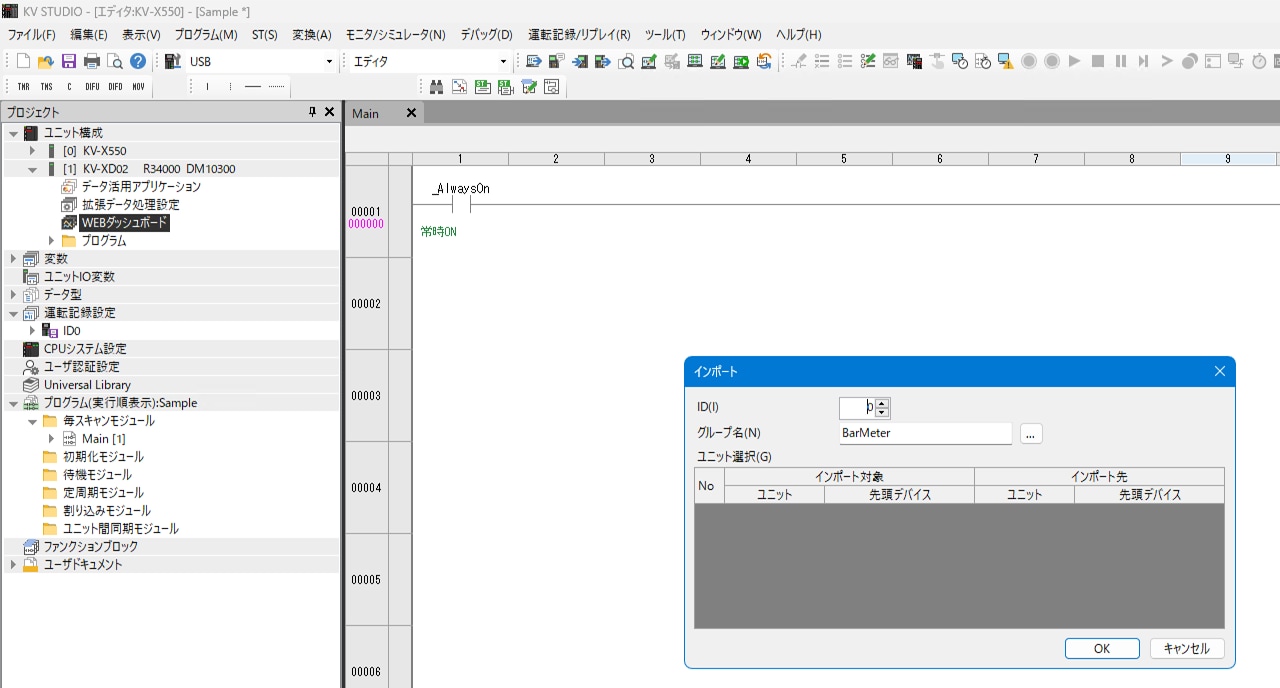The width and height of the screenshot is (1280, 688).
Task: Click the group name browse "..." button
Action: (x=1031, y=434)
